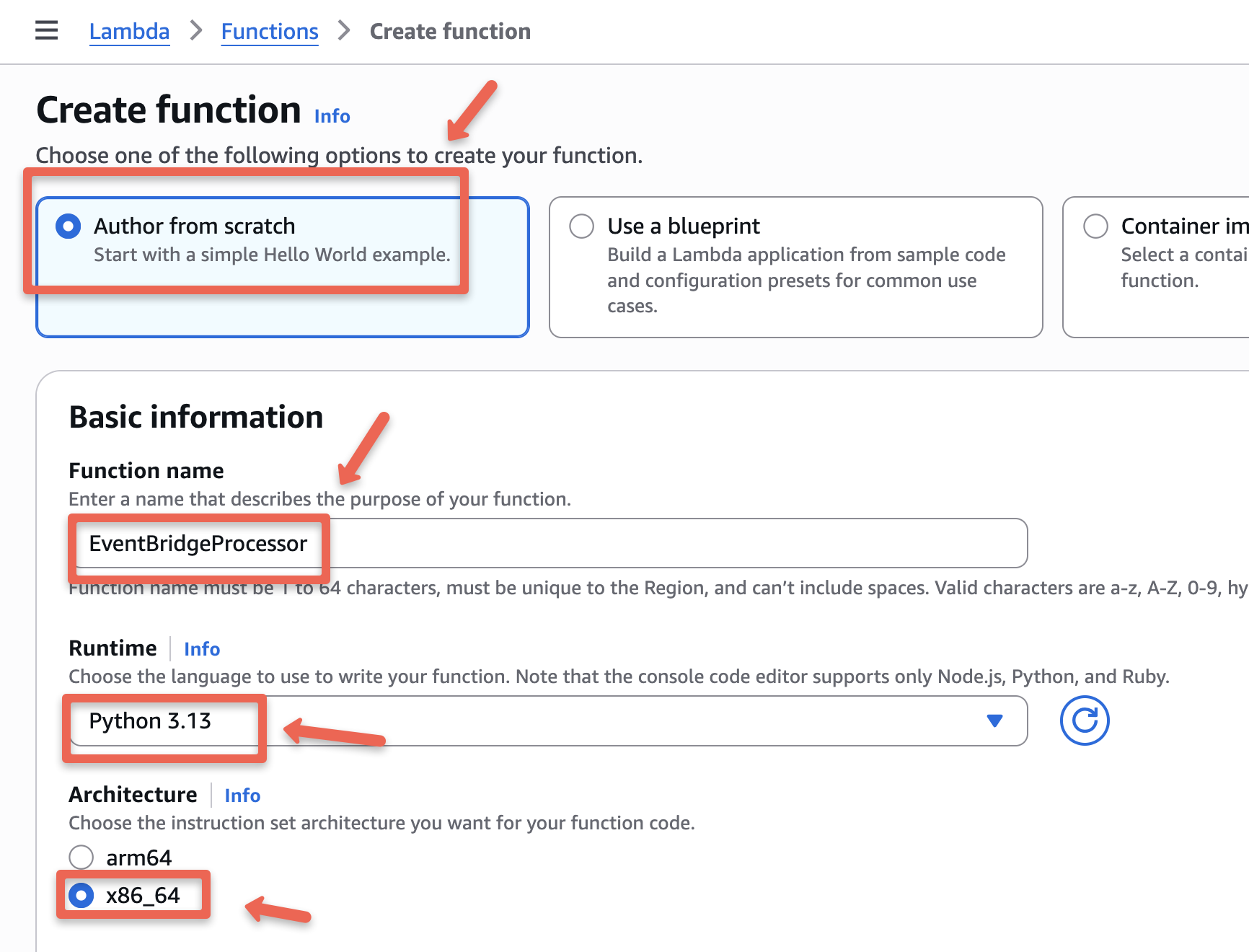This screenshot has width=1249, height=952.
Task: Expand the runtime selector via its chevron
Action: (x=994, y=720)
